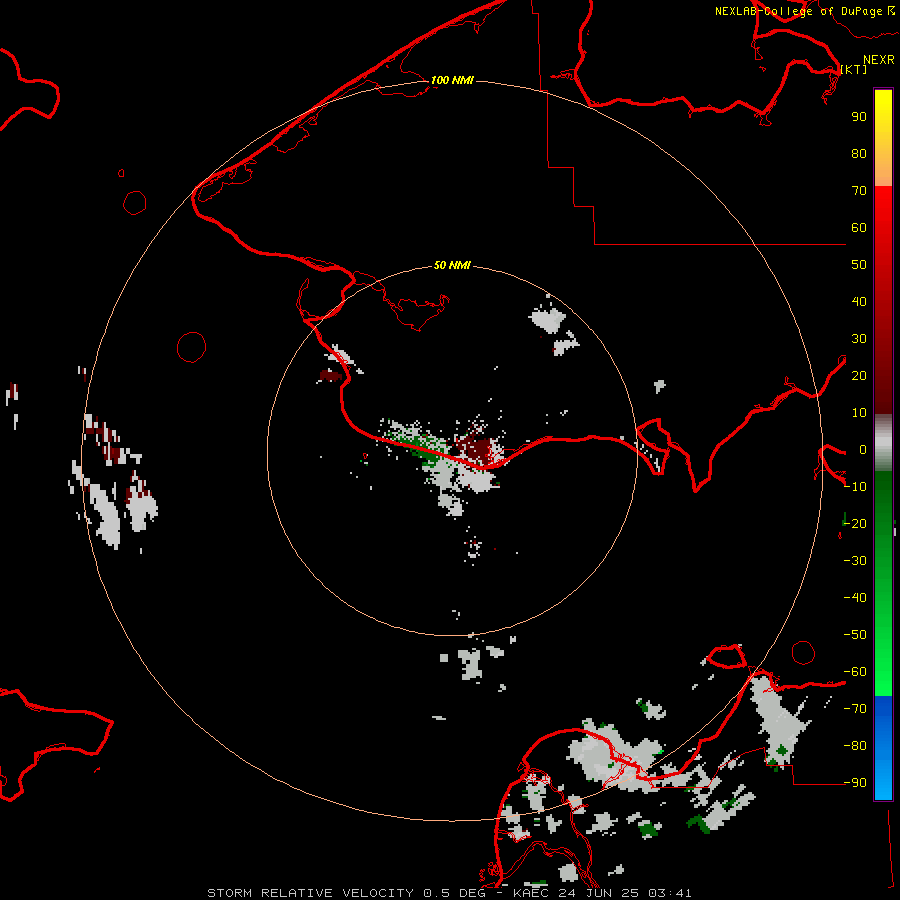The height and width of the screenshot is (900, 900).
Task: Click the [KT] units label
Action: pos(854,69)
